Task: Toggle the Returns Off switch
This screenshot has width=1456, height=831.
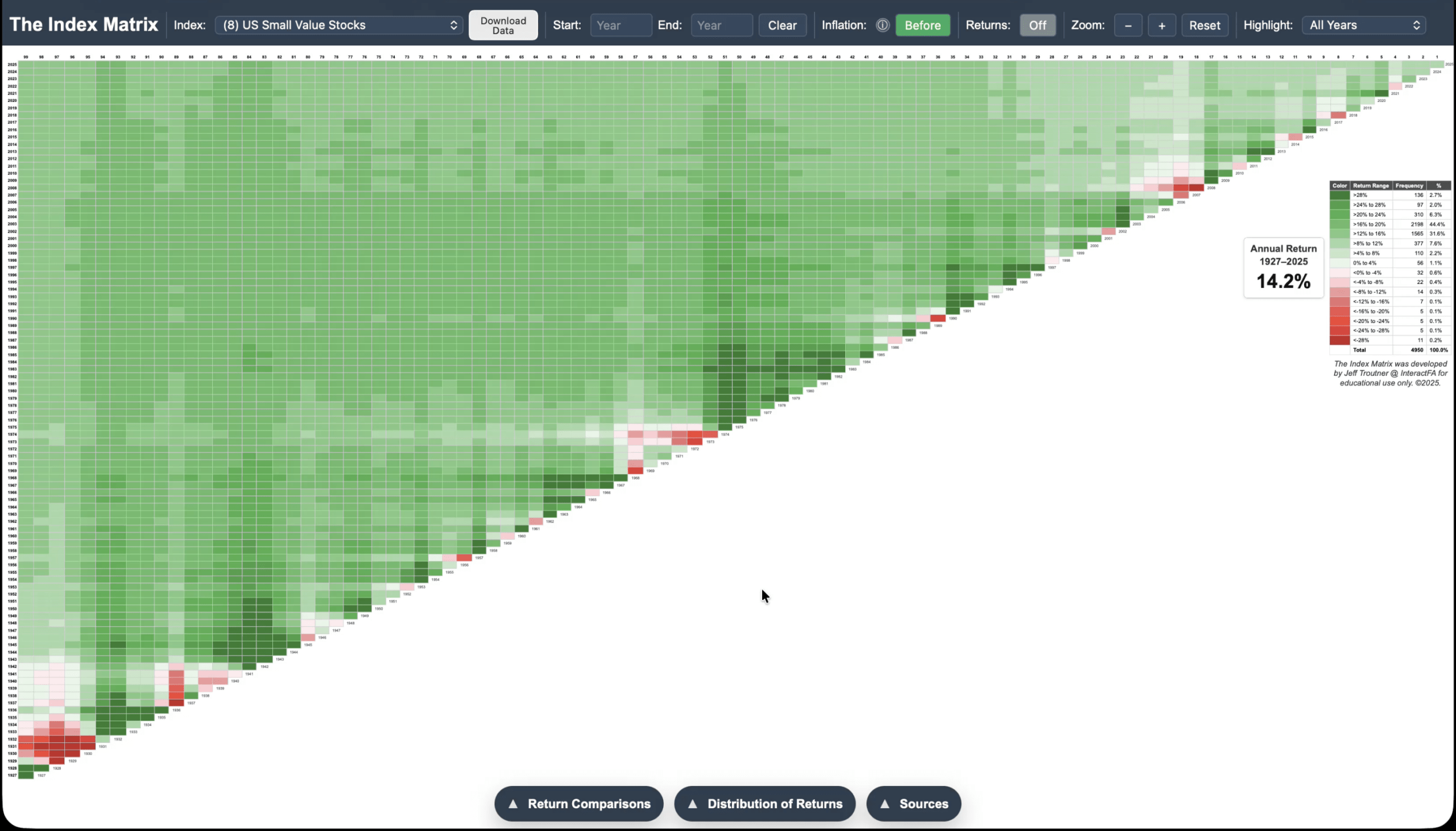Action: (x=1037, y=25)
